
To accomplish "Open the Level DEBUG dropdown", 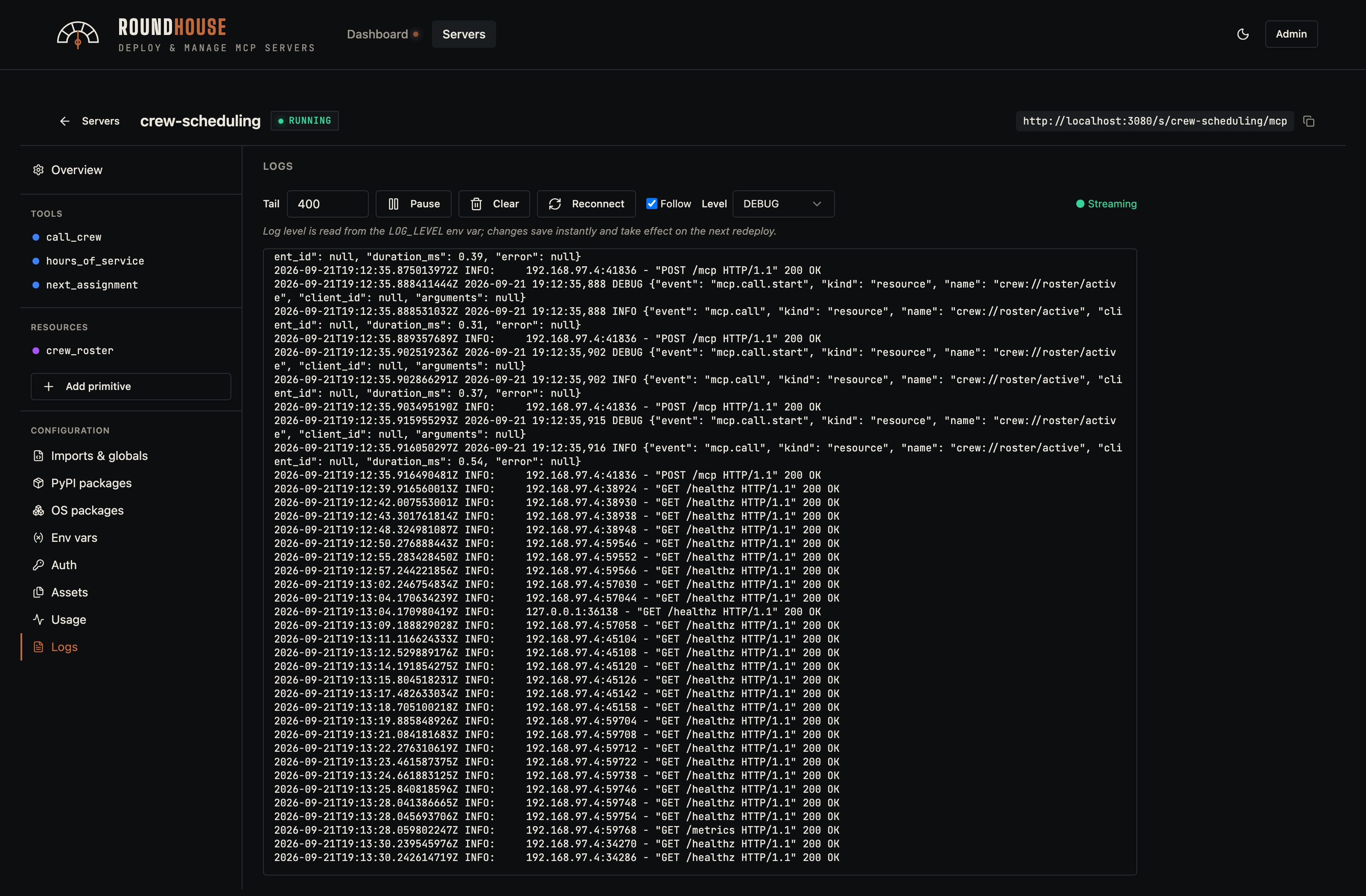I will coord(783,204).
